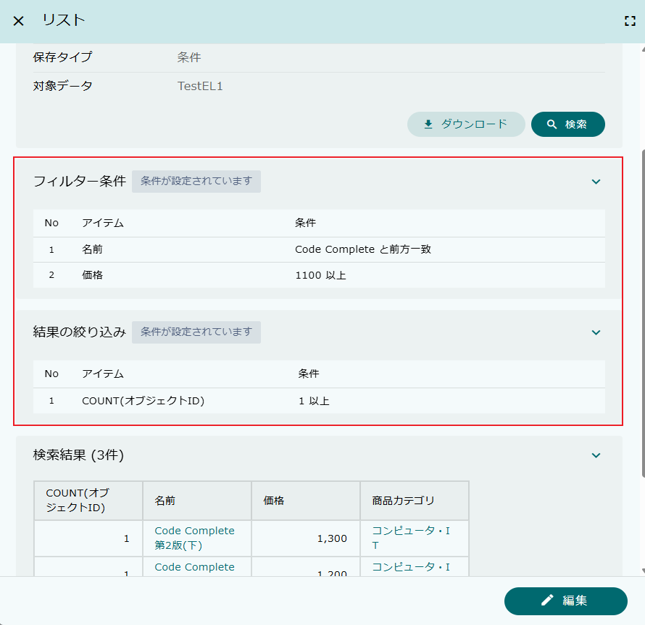Screen dimensions: 645x625
Task: Collapse the フィルター条件 section chevron
Action: [x=596, y=181]
